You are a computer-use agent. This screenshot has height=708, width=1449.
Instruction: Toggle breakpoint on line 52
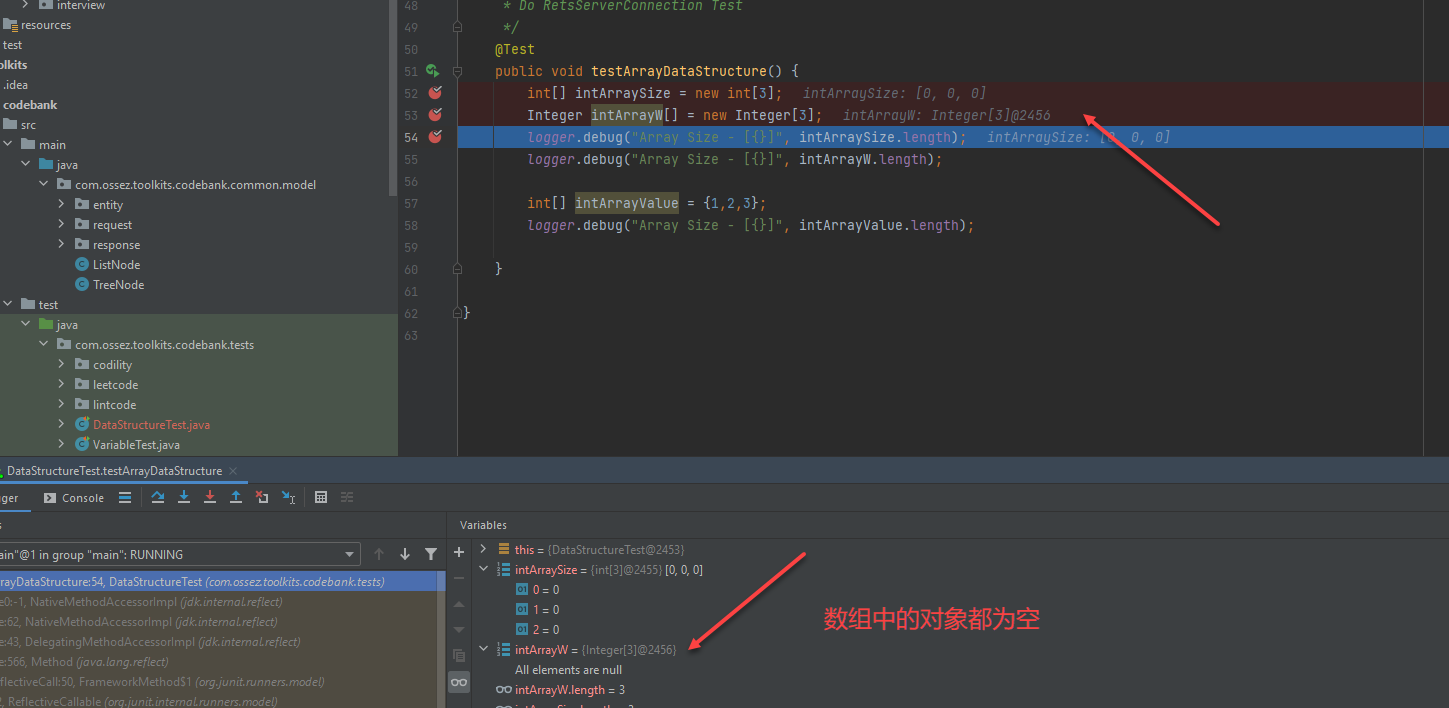coord(435,93)
